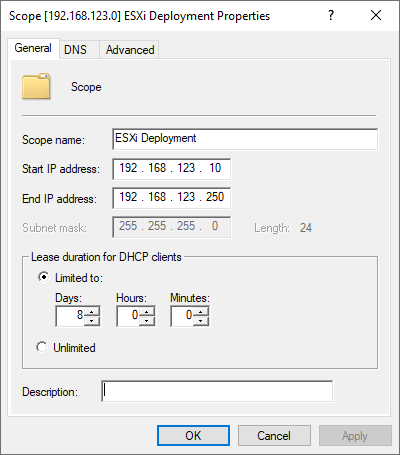Screen dimensions: 400x455
Task: Click the Cancel button
Action: [274, 436]
